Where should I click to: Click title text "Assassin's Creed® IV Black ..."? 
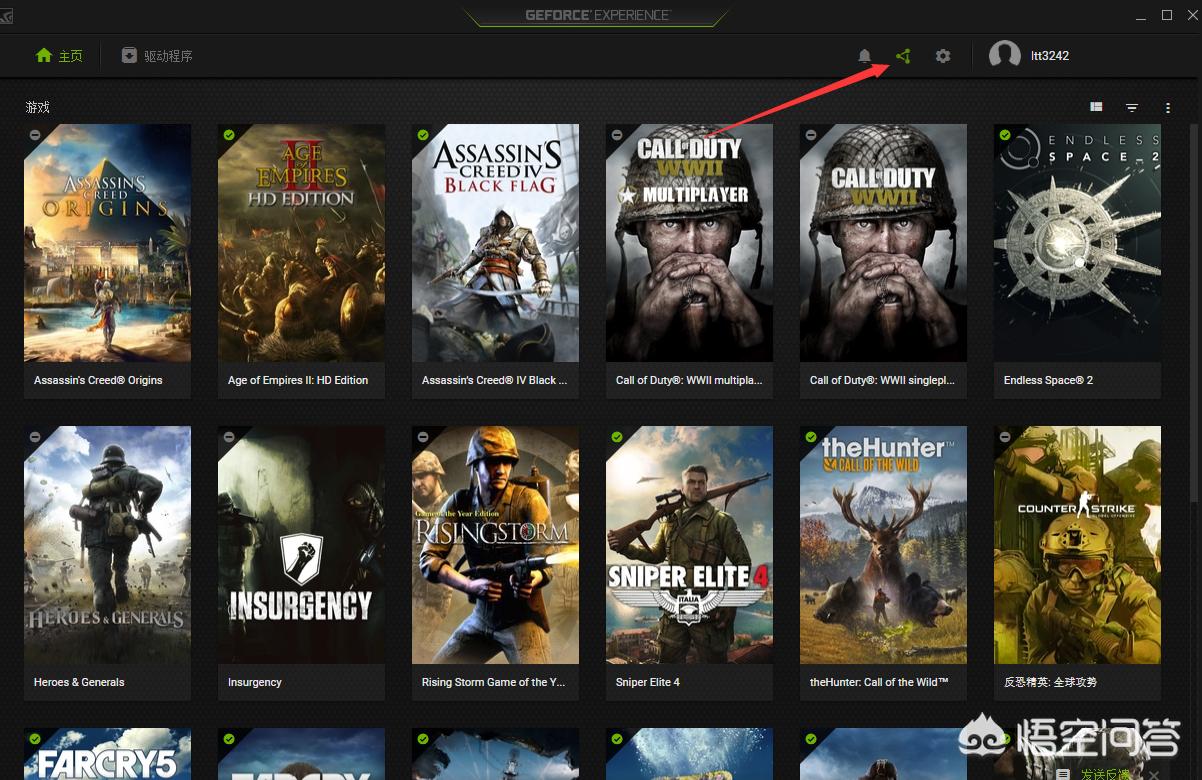coord(494,380)
